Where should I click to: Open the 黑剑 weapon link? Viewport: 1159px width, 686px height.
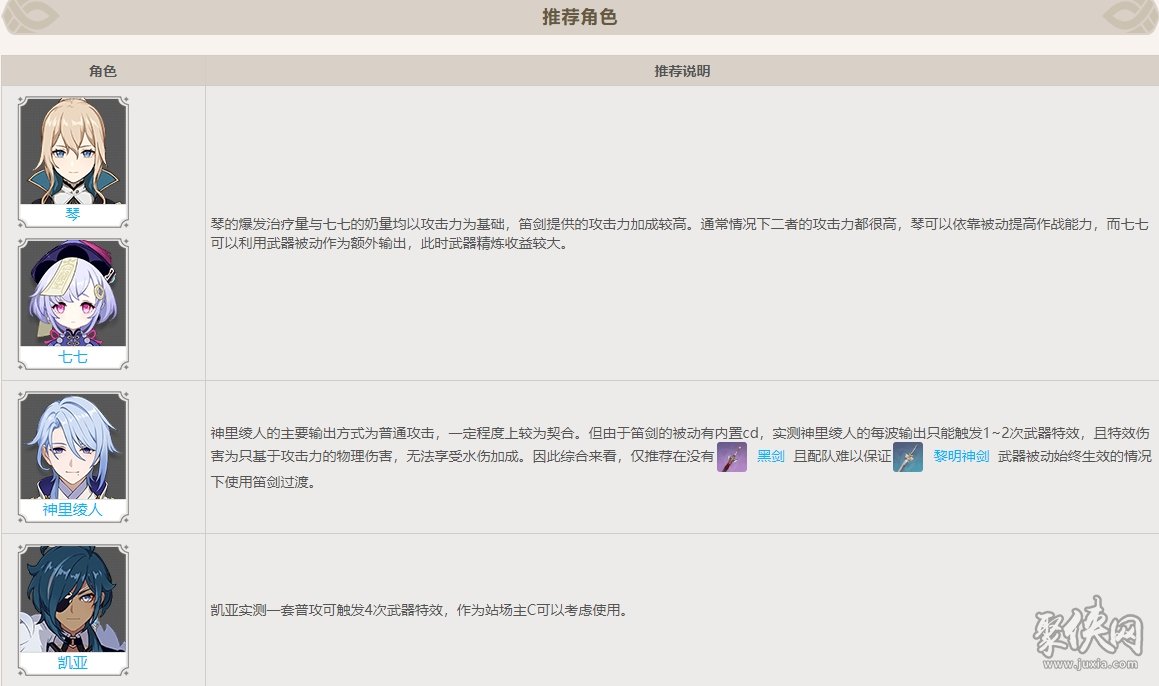click(770, 456)
